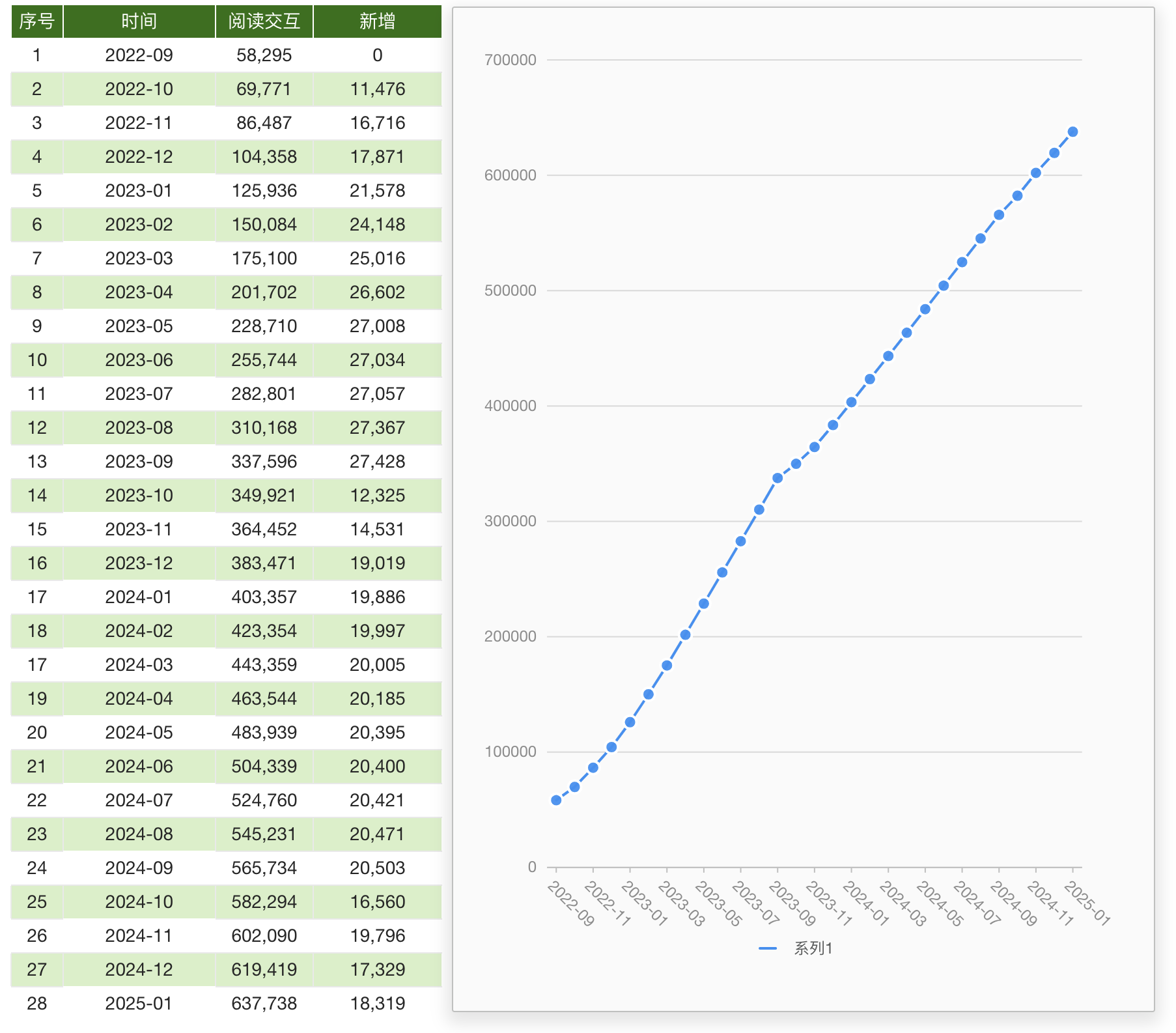Click the 2024-05 date cell in the table

tap(139, 733)
